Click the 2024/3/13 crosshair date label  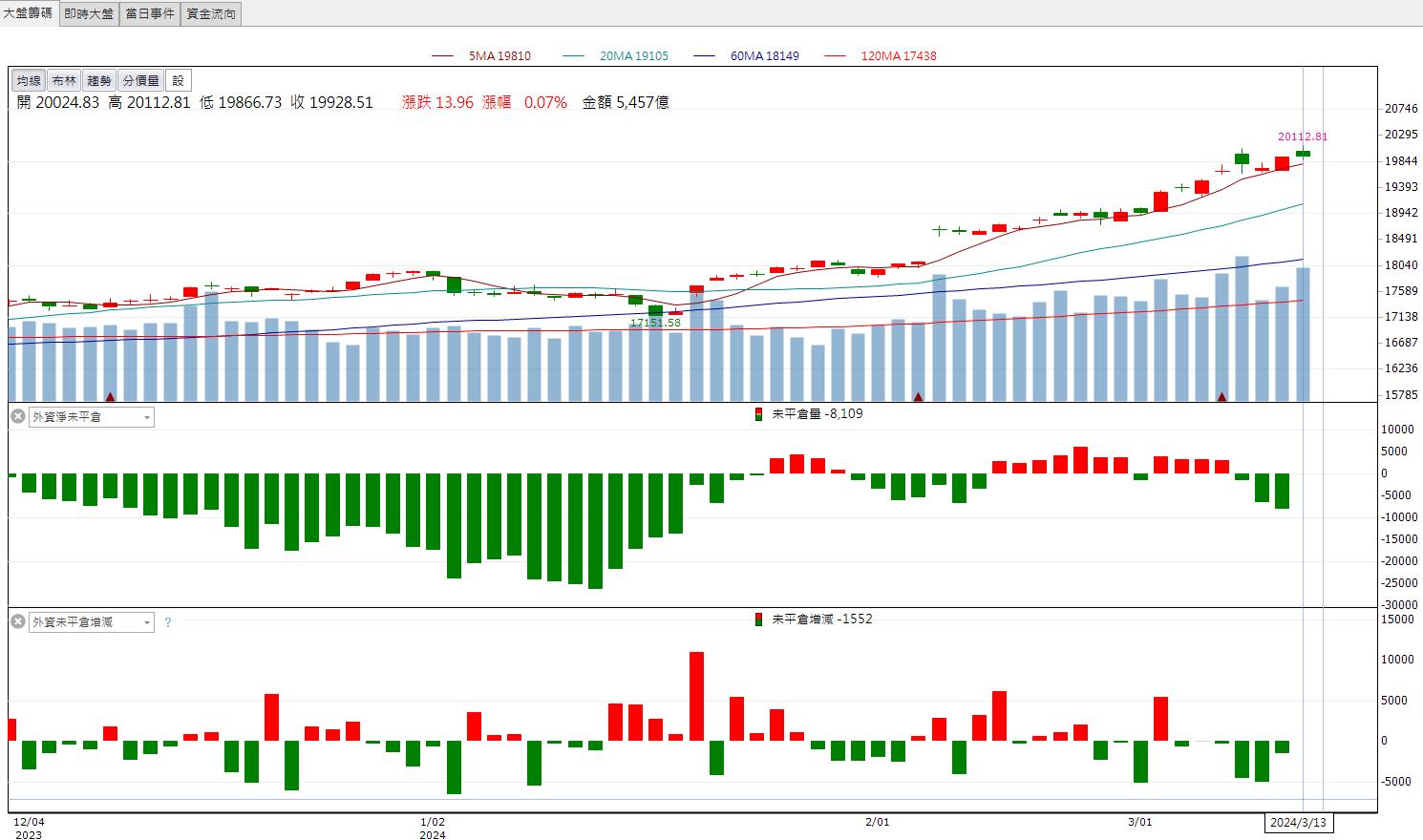(1299, 823)
